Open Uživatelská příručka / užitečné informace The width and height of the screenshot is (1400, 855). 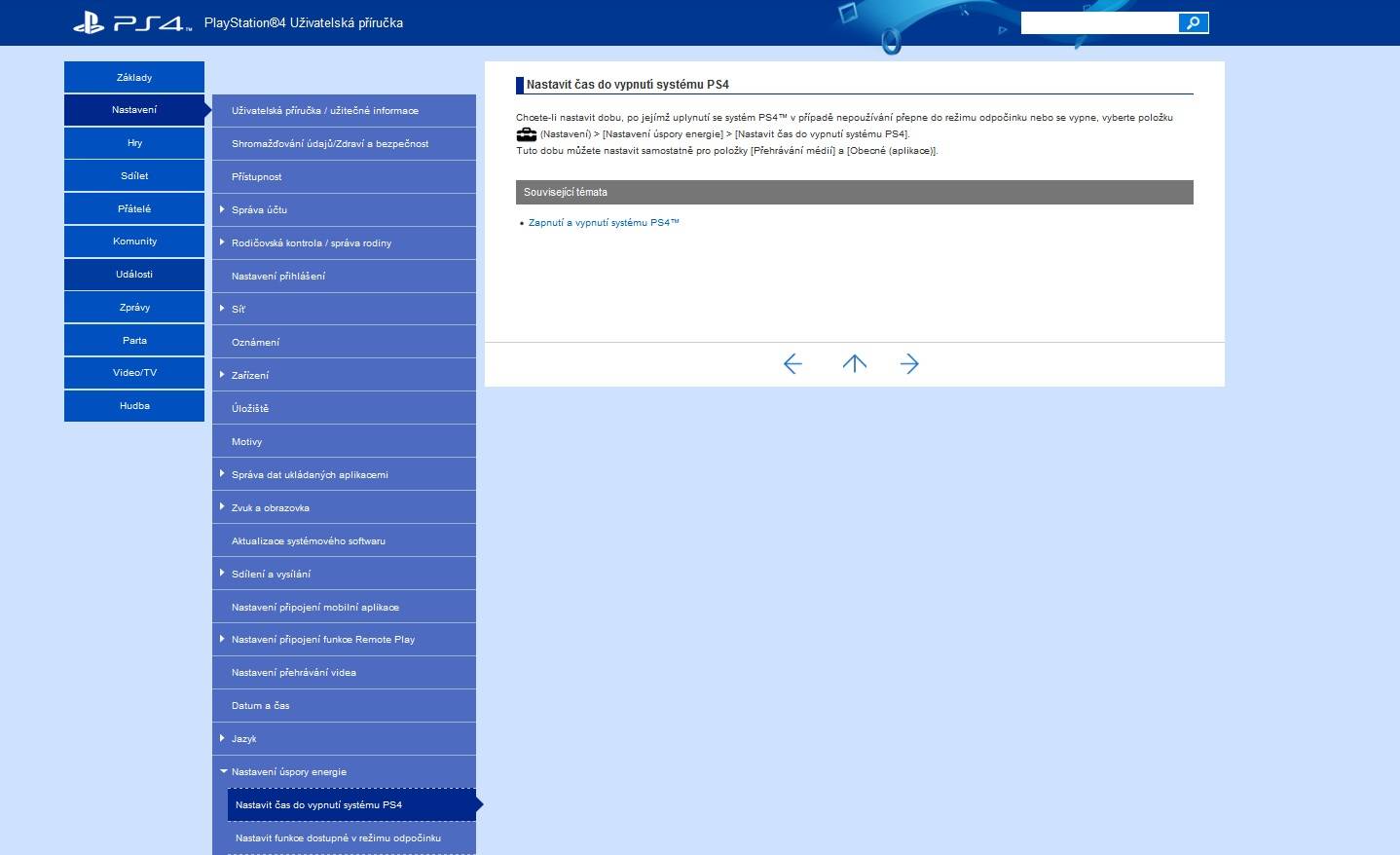pos(344,111)
